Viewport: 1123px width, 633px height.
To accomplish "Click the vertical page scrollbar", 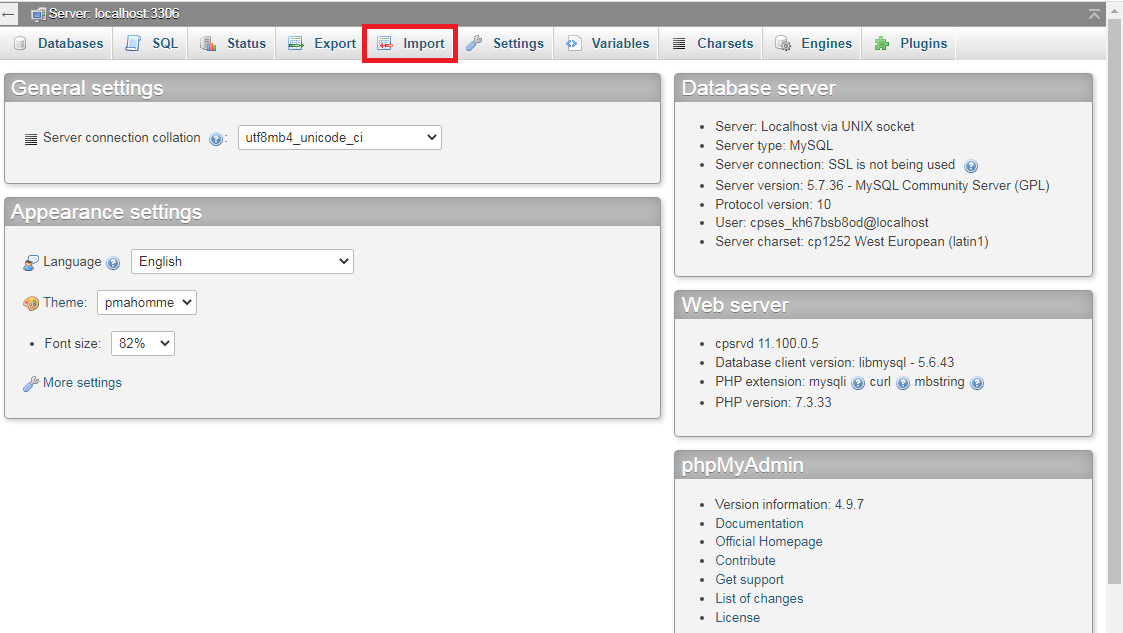I will 1114,301.
